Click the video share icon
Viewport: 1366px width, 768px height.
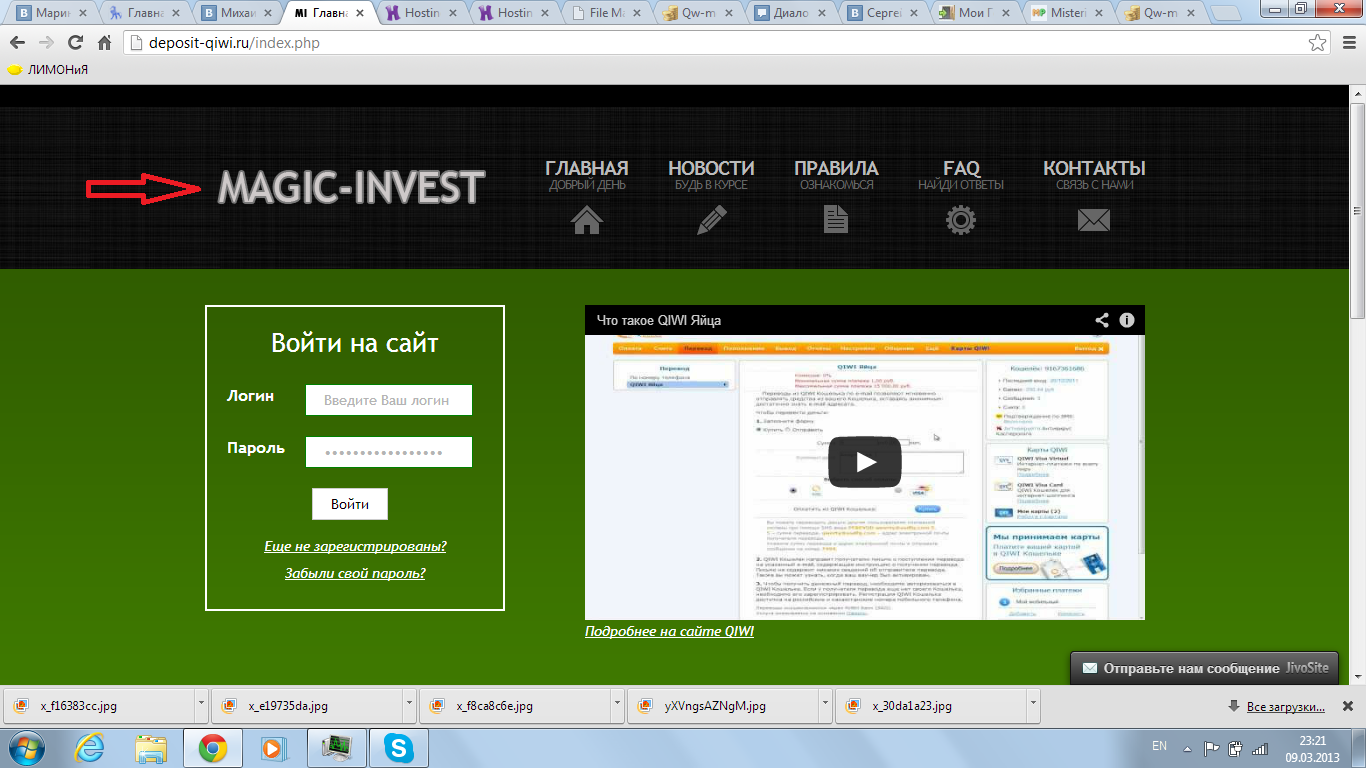point(1101,320)
